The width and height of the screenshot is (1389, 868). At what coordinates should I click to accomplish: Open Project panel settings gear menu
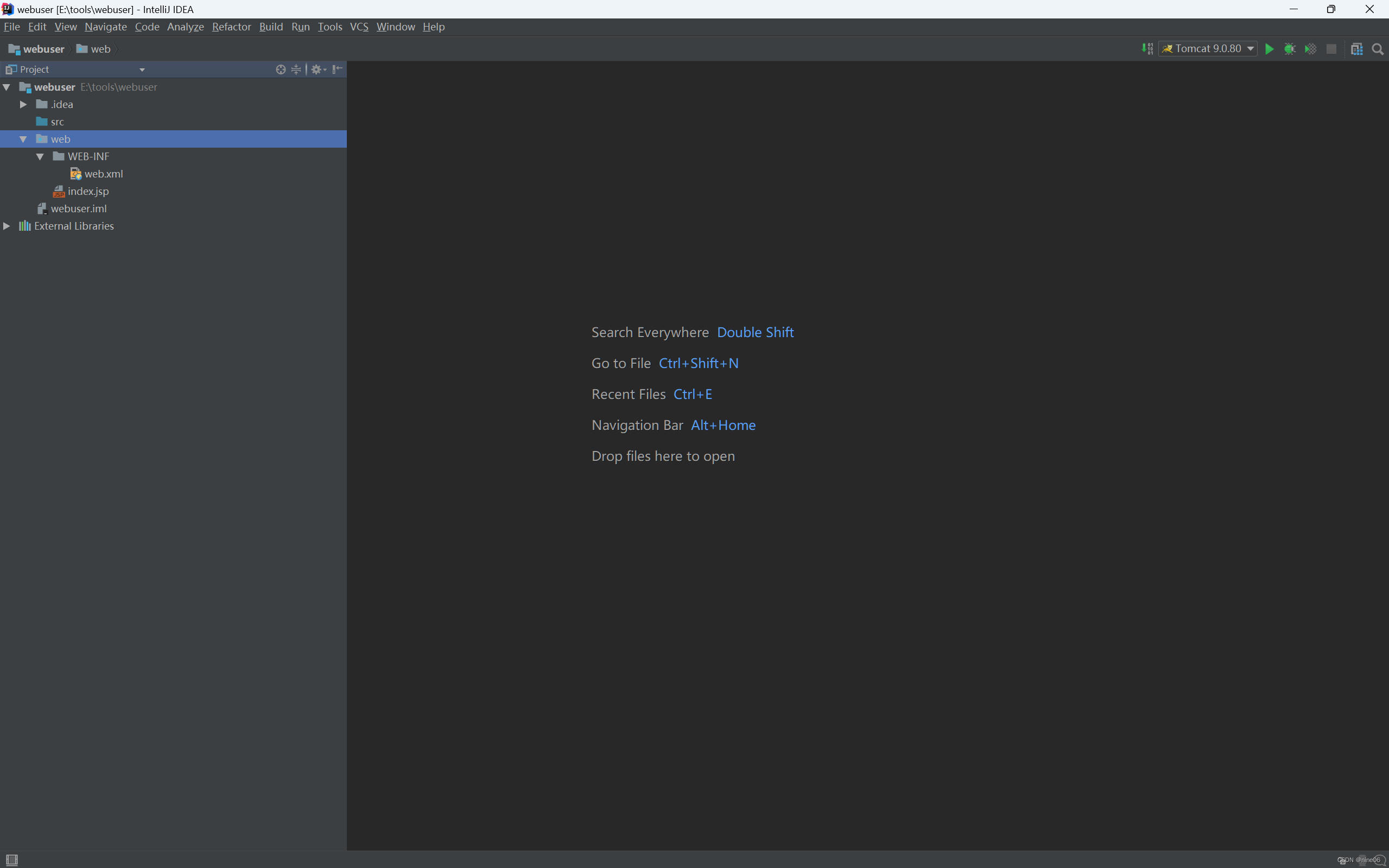pos(318,69)
